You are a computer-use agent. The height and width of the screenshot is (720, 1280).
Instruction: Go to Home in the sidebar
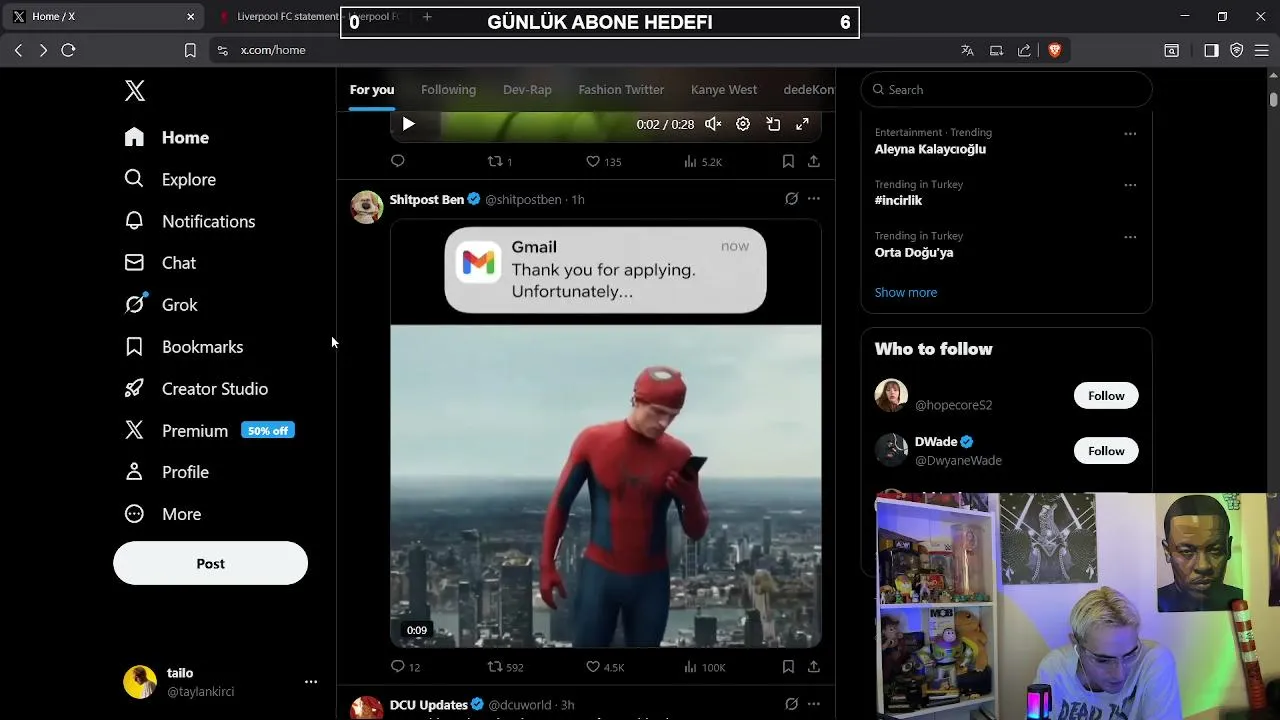(x=167, y=137)
